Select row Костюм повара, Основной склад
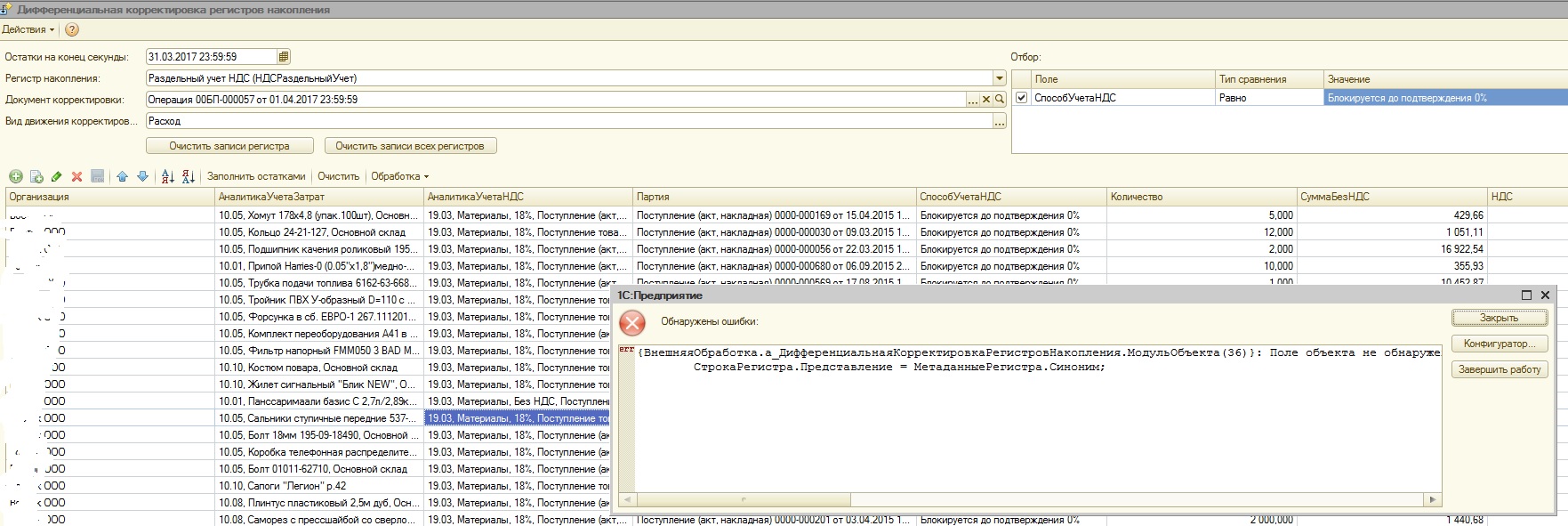Viewport: 1568px width, 526px height. (x=319, y=368)
